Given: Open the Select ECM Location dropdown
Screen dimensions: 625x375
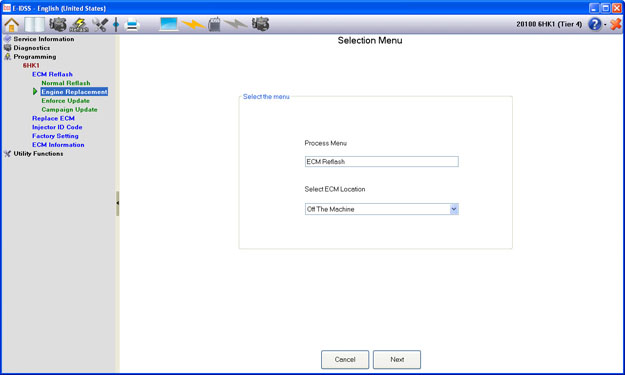Looking at the screenshot, I should tap(381, 209).
